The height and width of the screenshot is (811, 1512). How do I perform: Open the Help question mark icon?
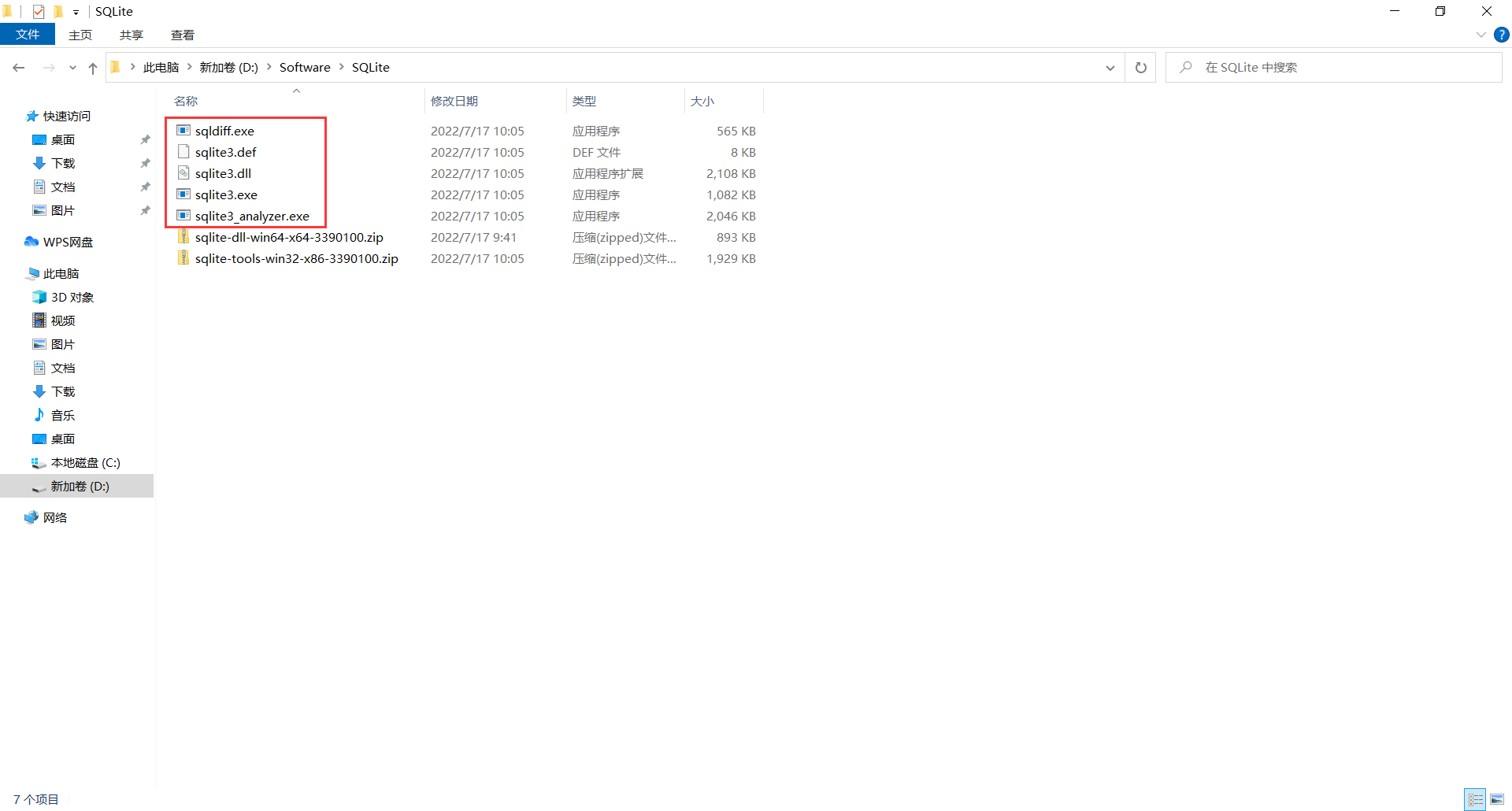click(1502, 35)
